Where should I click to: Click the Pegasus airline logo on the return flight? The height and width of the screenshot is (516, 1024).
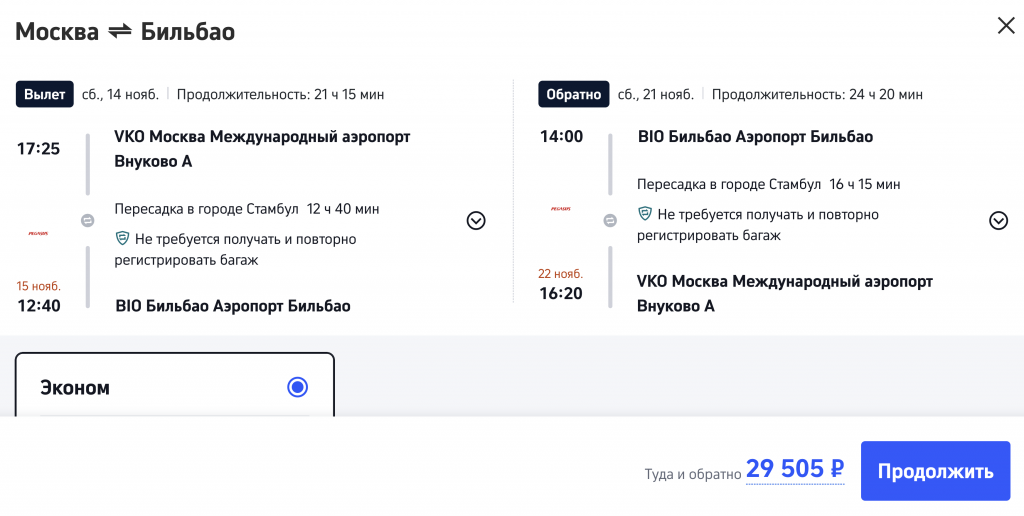(560, 209)
